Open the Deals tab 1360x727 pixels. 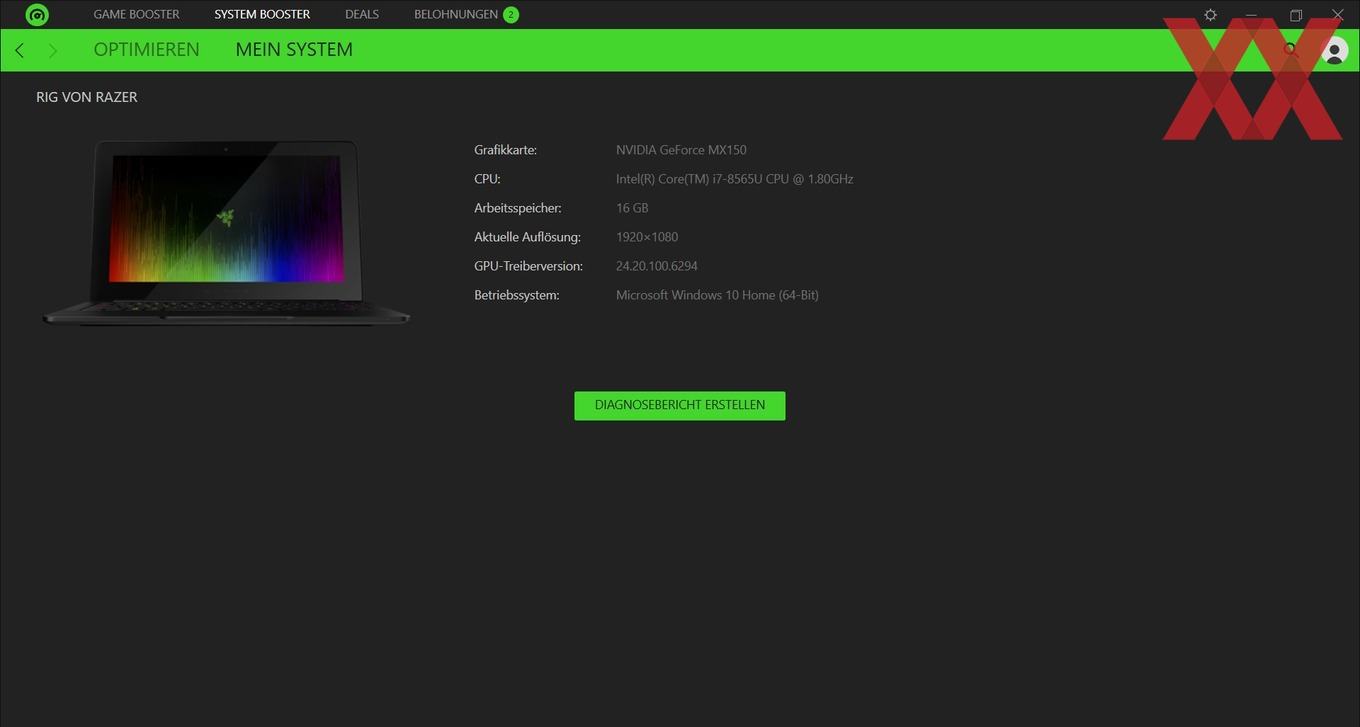pyautogui.click(x=362, y=15)
